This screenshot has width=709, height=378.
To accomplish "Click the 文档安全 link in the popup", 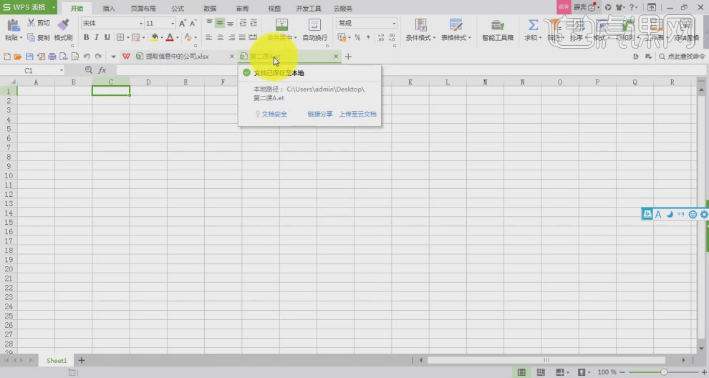I will [274, 114].
